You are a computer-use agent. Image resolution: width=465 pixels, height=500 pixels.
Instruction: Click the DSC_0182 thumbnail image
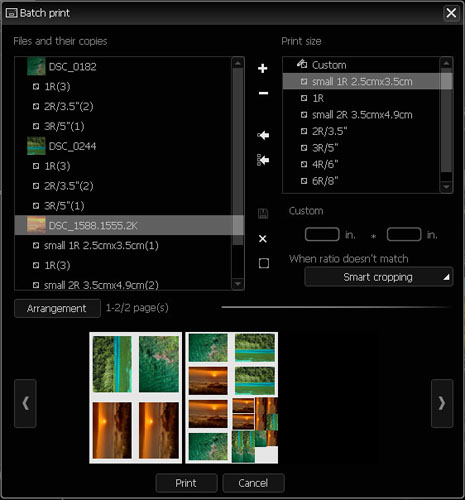click(x=36, y=66)
